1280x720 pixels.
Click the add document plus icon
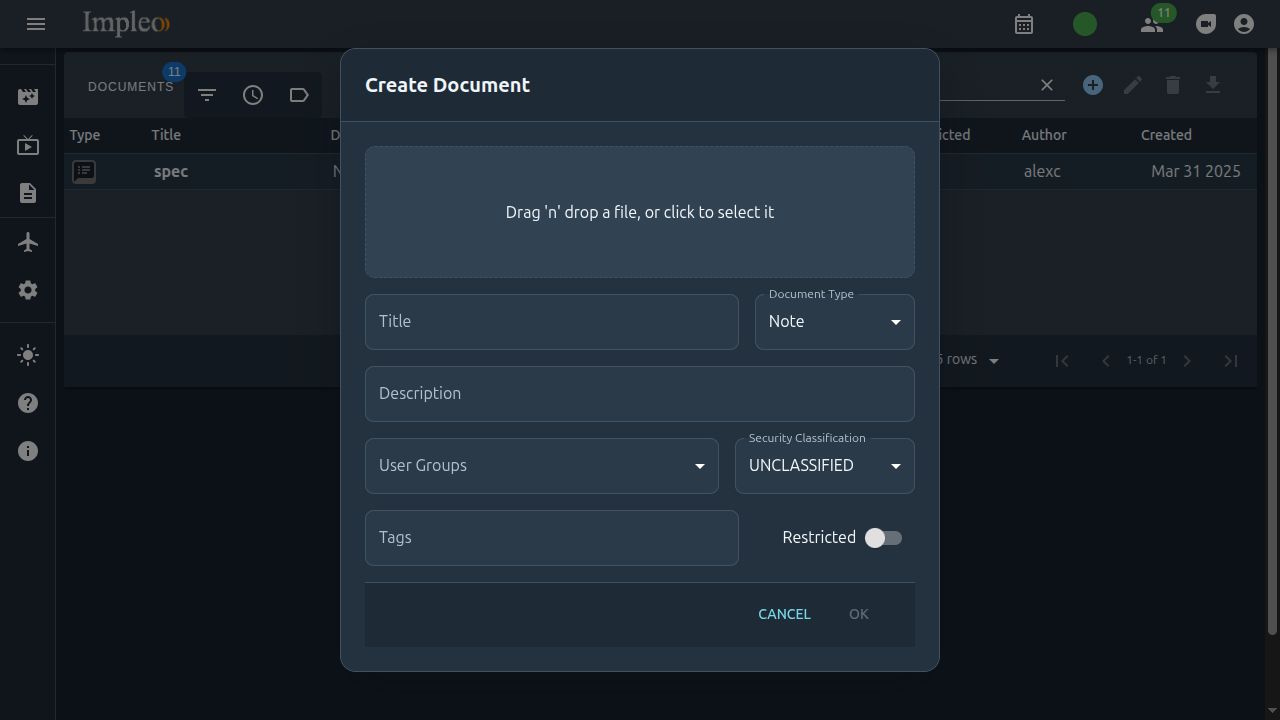pyautogui.click(x=1093, y=85)
